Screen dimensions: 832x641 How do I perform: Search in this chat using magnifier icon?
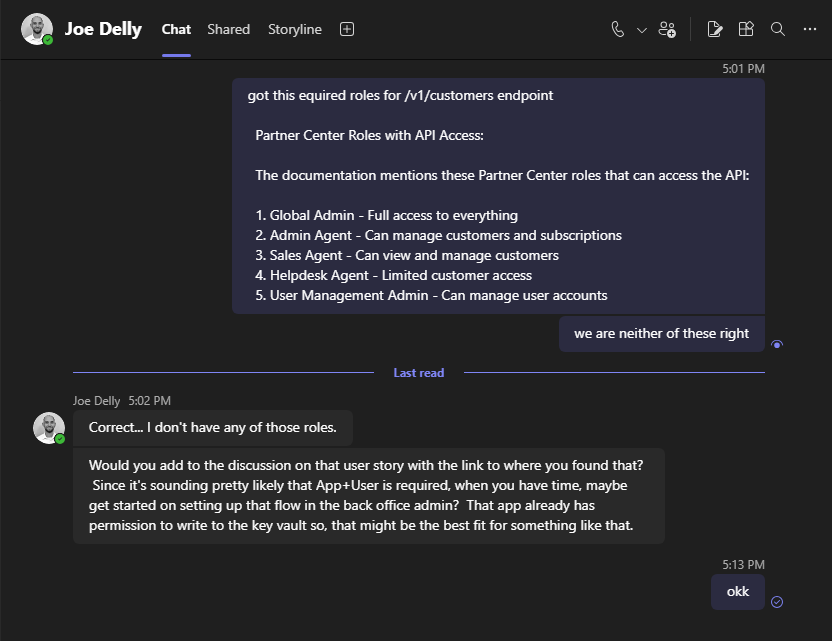(x=778, y=29)
